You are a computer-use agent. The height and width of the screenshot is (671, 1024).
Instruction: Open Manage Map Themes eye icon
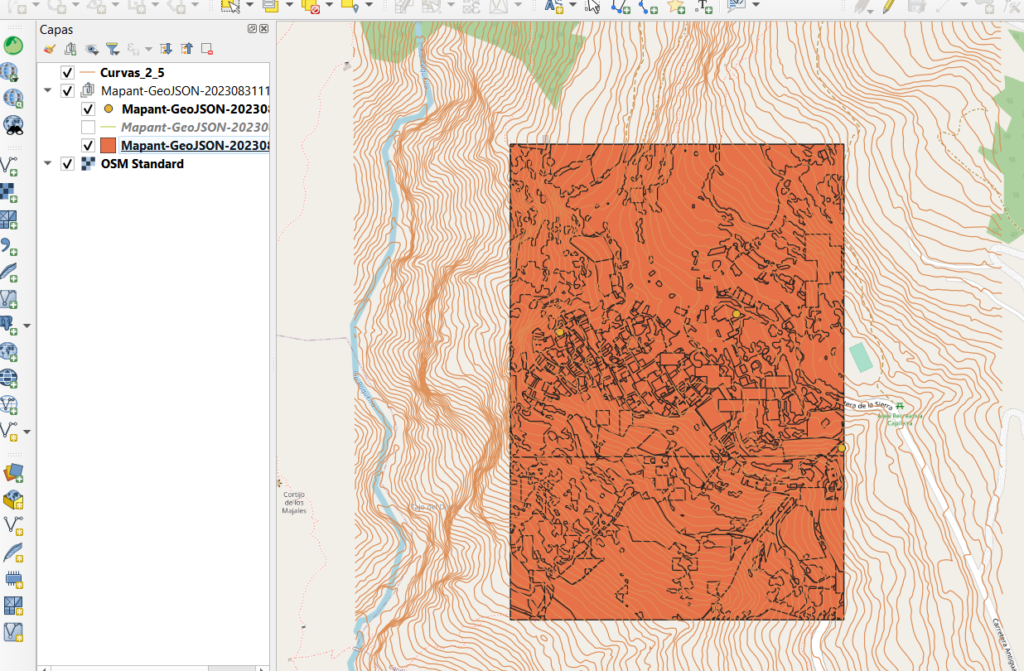91,48
